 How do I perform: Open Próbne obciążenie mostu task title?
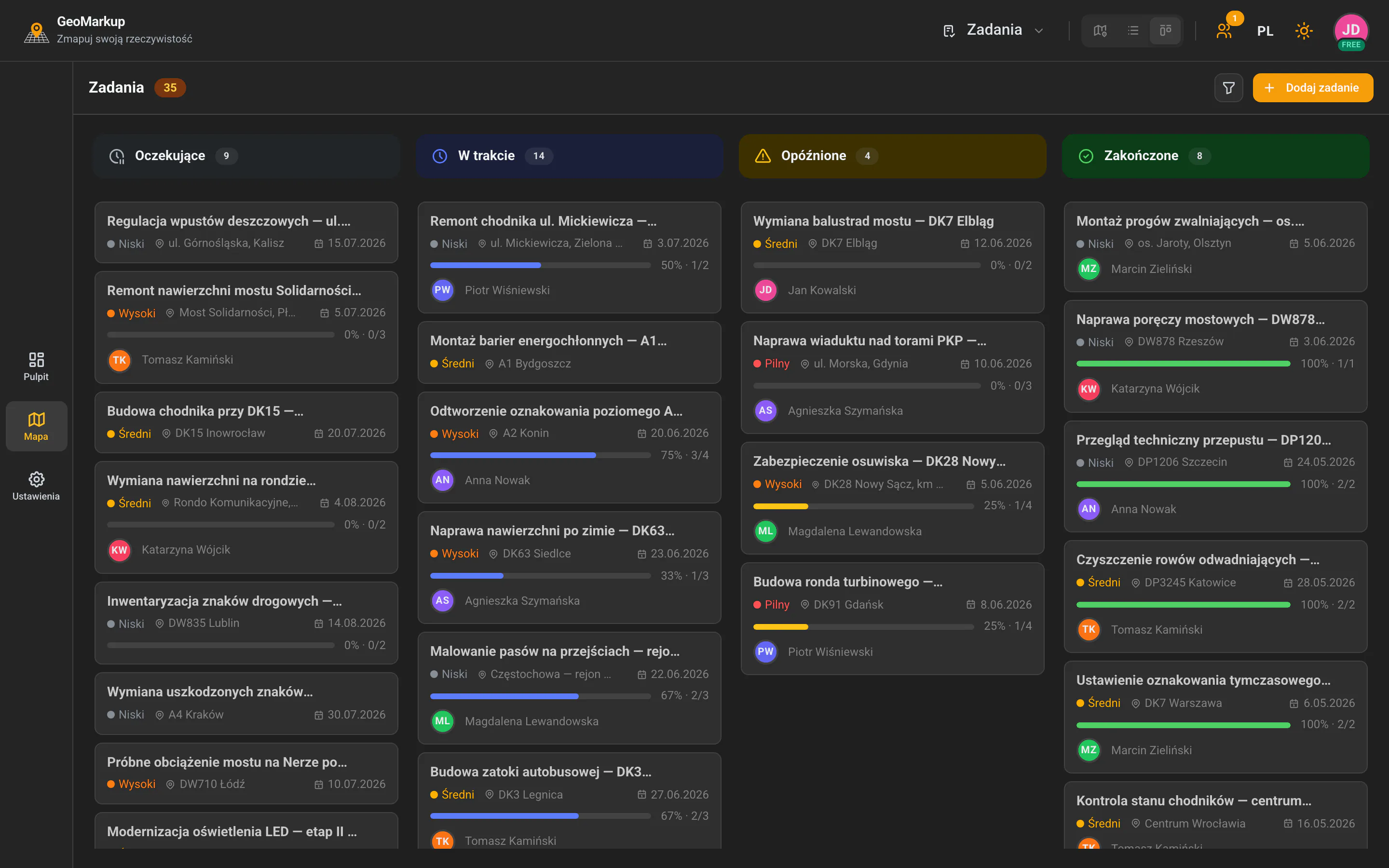pyautogui.click(x=227, y=762)
